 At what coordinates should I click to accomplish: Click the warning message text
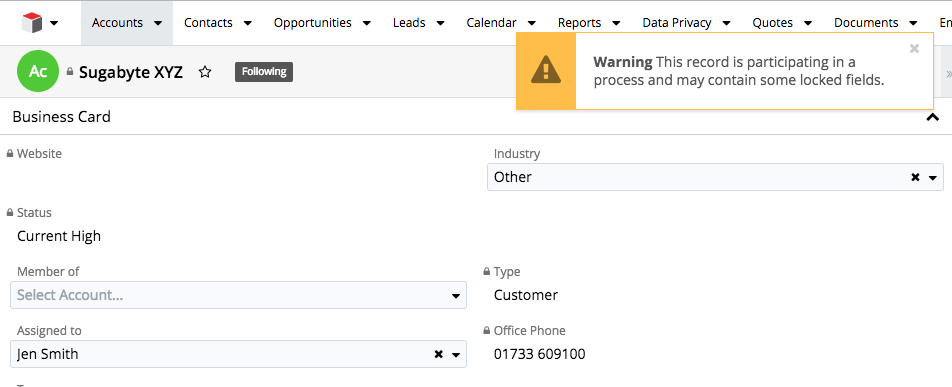738,71
